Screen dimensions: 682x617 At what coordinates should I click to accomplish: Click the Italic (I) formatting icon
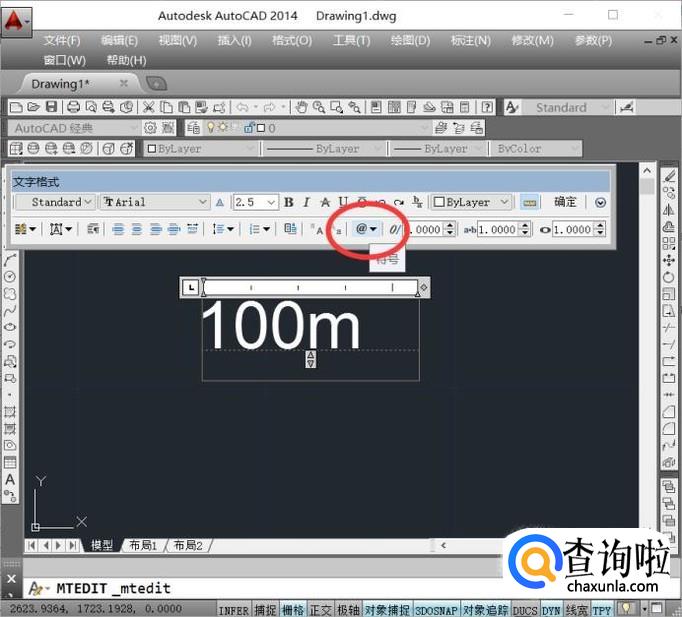pyautogui.click(x=307, y=202)
